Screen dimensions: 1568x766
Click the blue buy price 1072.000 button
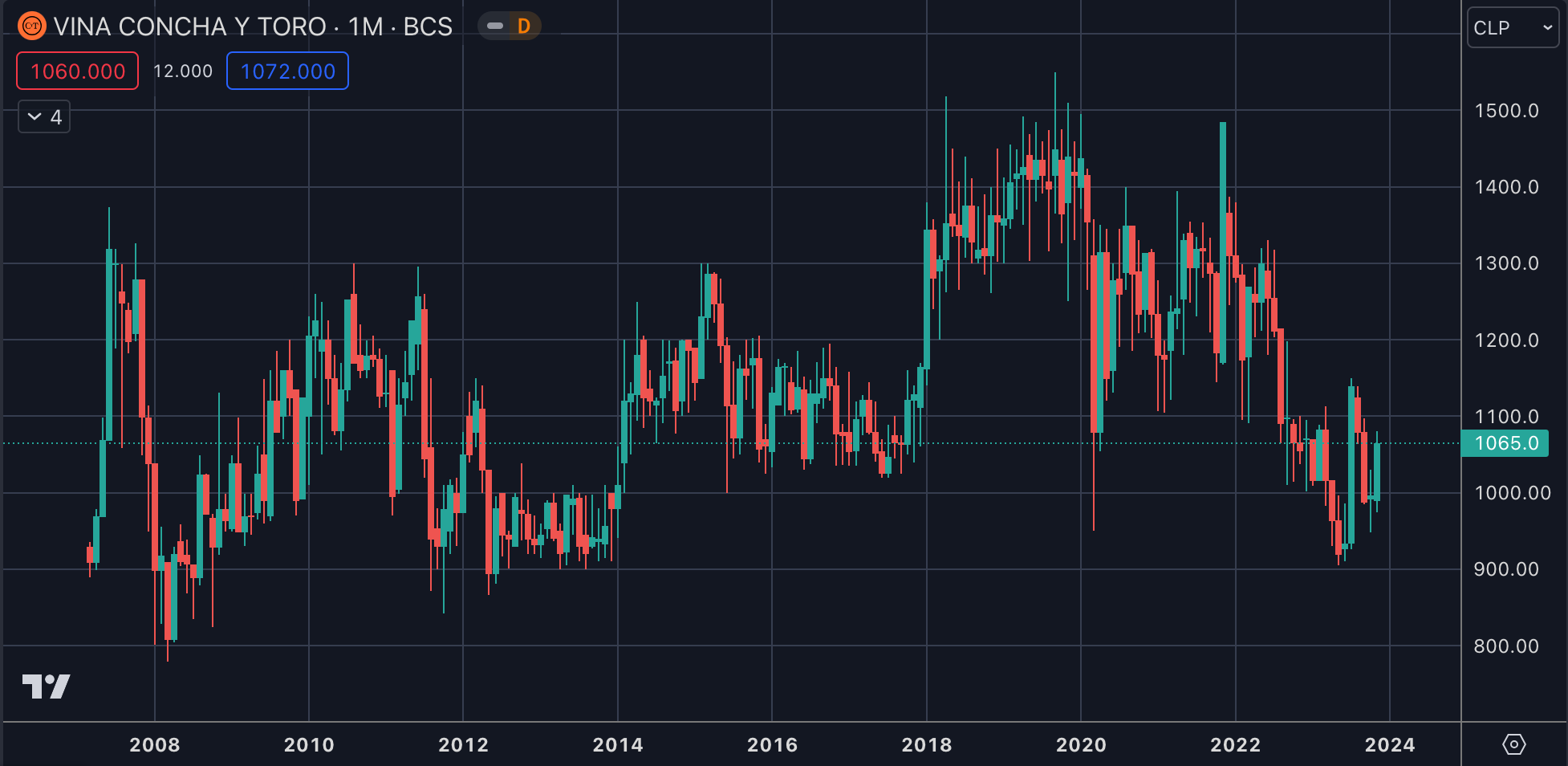point(287,71)
